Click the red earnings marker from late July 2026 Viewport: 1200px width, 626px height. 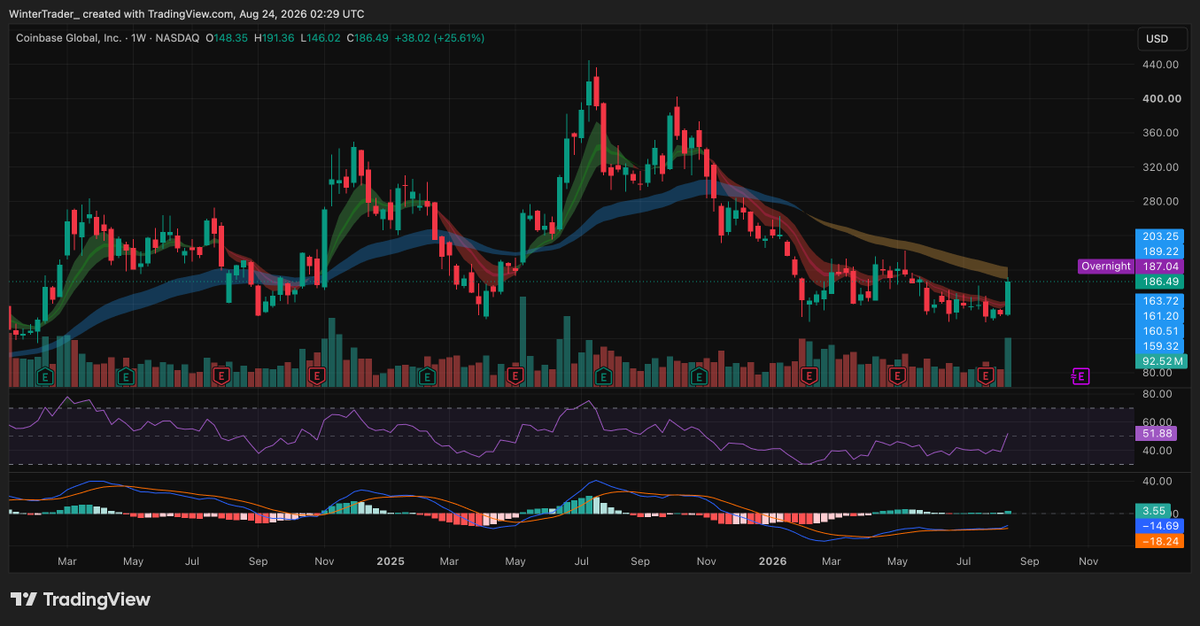click(986, 377)
